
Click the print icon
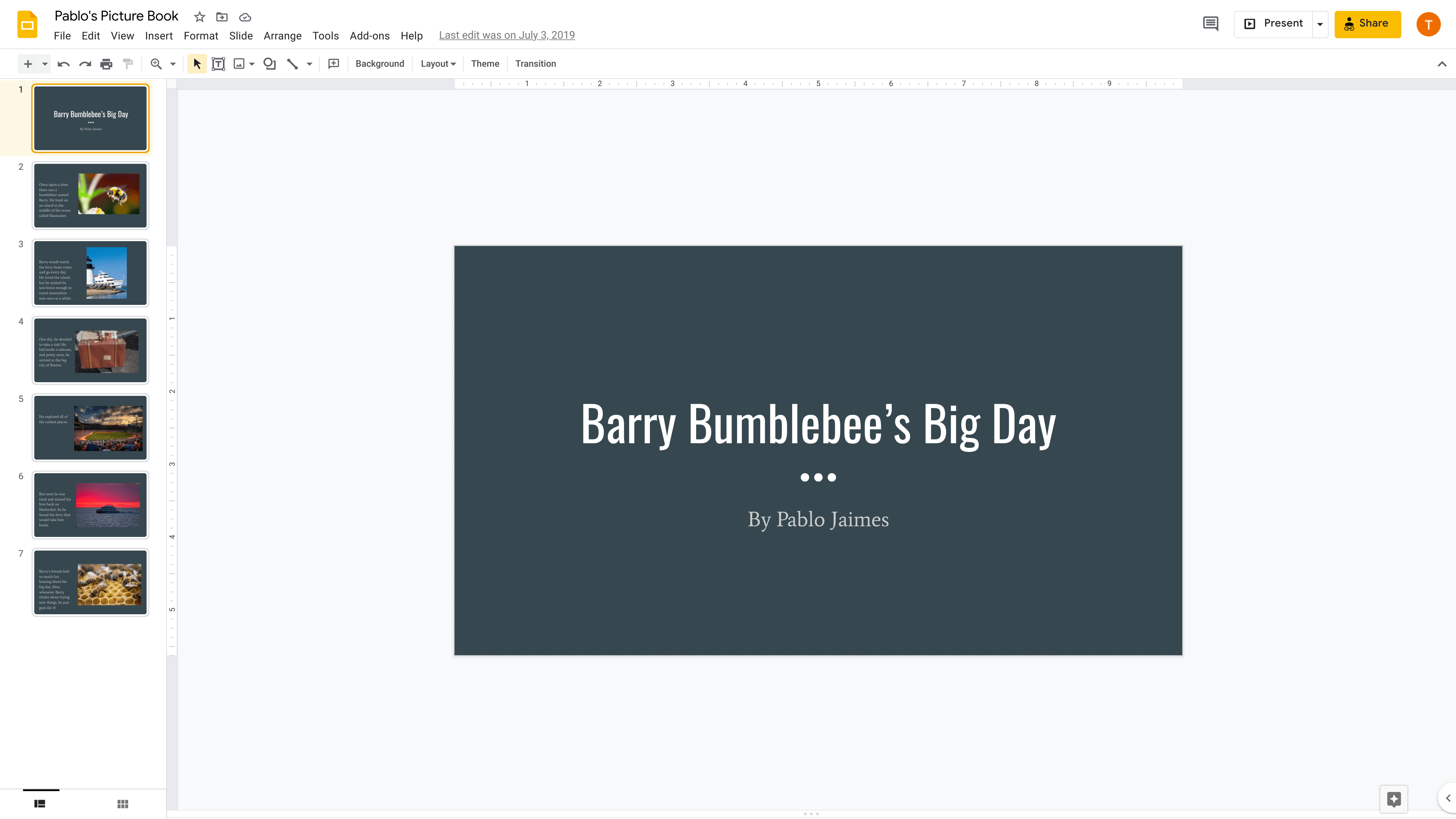[x=106, y=64]
